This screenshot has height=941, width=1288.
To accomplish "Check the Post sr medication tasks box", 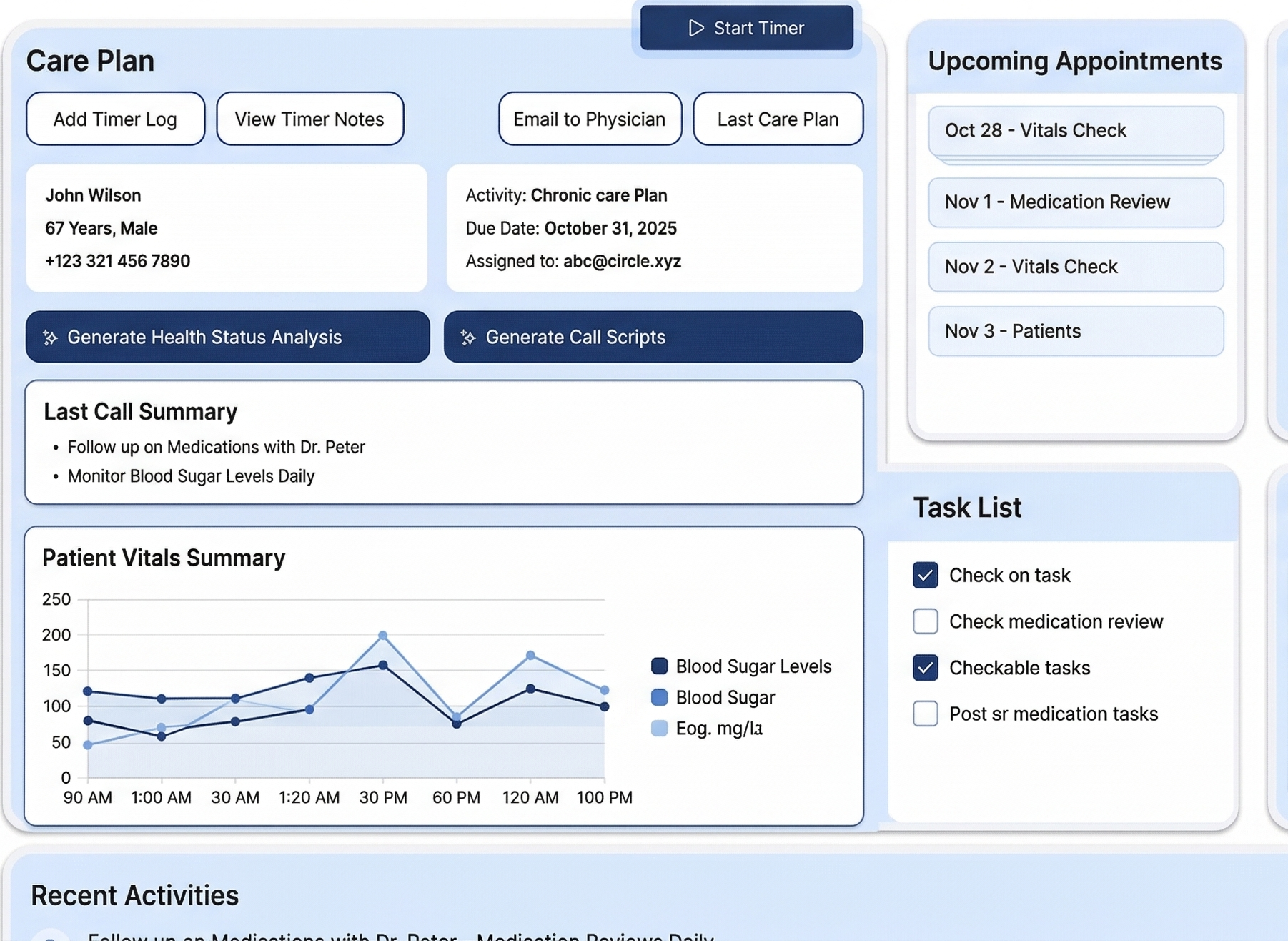I will 925,714.
